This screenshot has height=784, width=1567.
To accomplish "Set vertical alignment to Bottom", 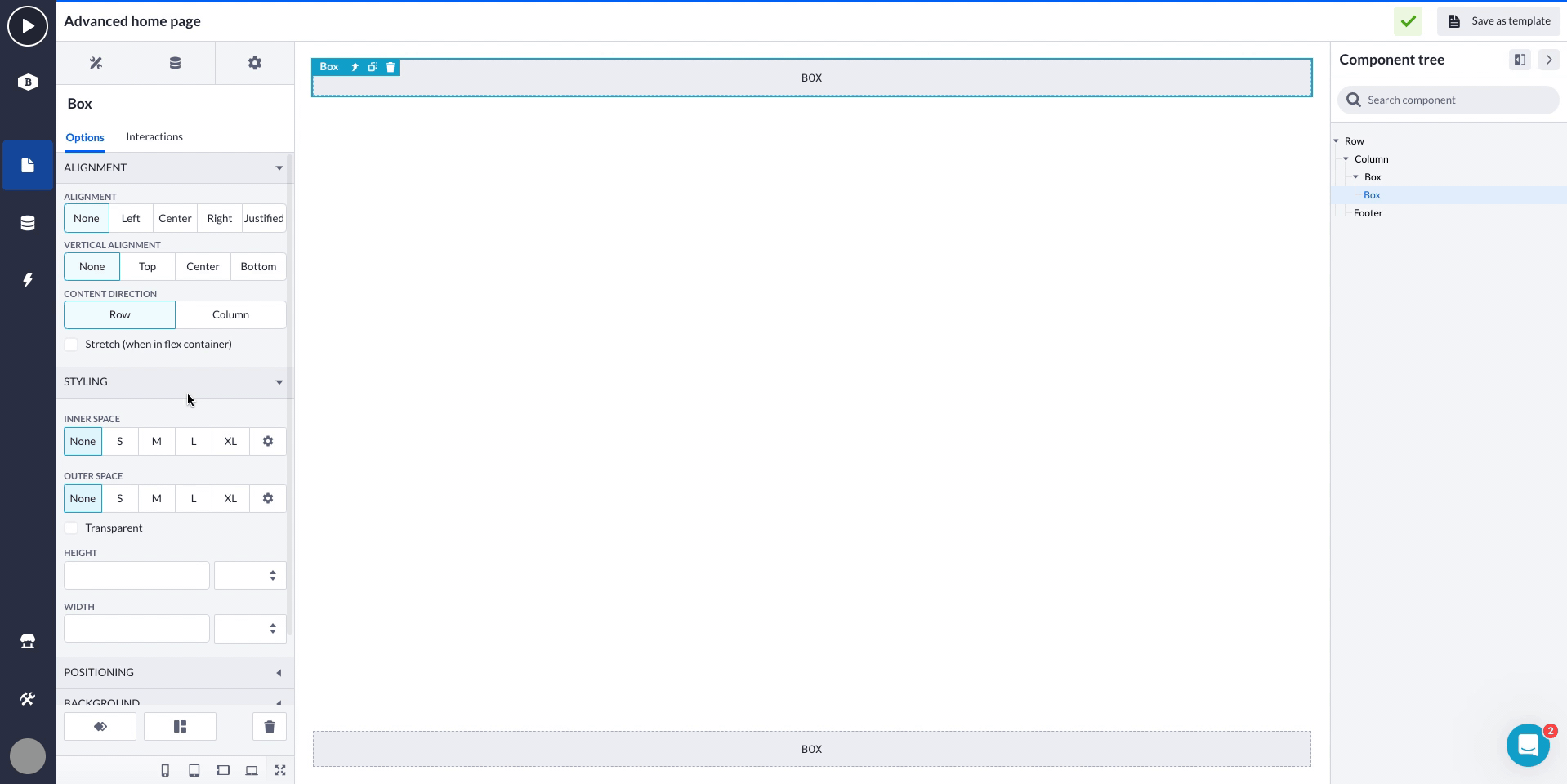I will pyautogui.click(x=258, y=266).
